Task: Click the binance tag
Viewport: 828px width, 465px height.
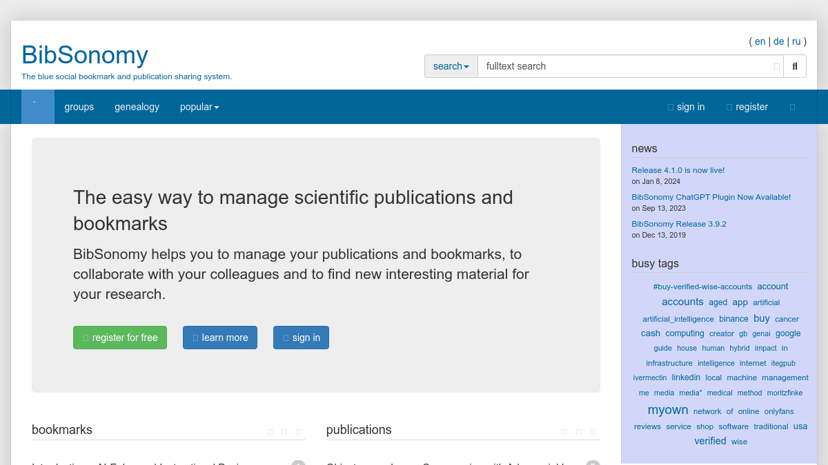Action: [x=733, y=319]
